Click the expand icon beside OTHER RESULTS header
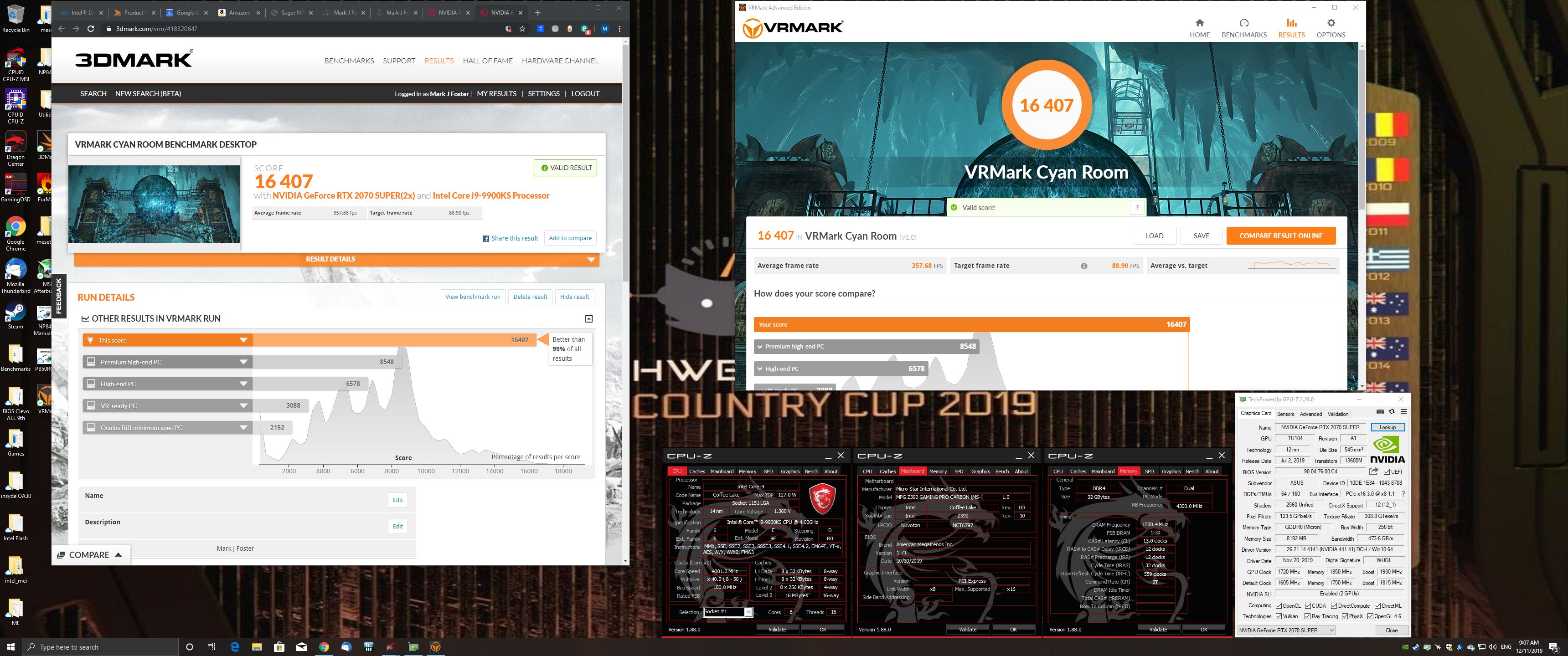1568x656 pixels. click(588, 319)
